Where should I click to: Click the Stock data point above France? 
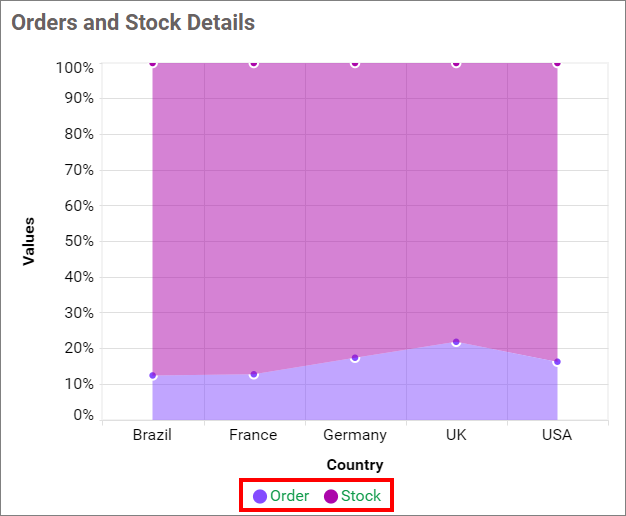point(254,64)
